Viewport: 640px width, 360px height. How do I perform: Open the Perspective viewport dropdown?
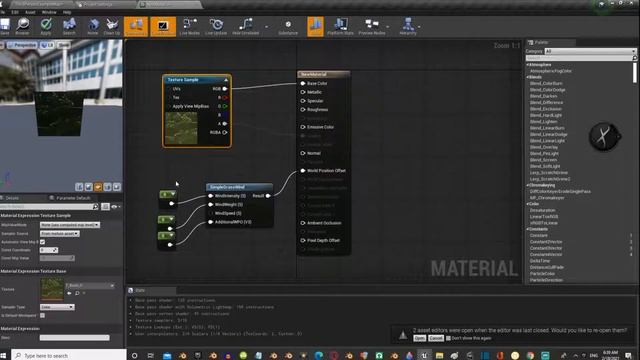click(x=22, y=45)
